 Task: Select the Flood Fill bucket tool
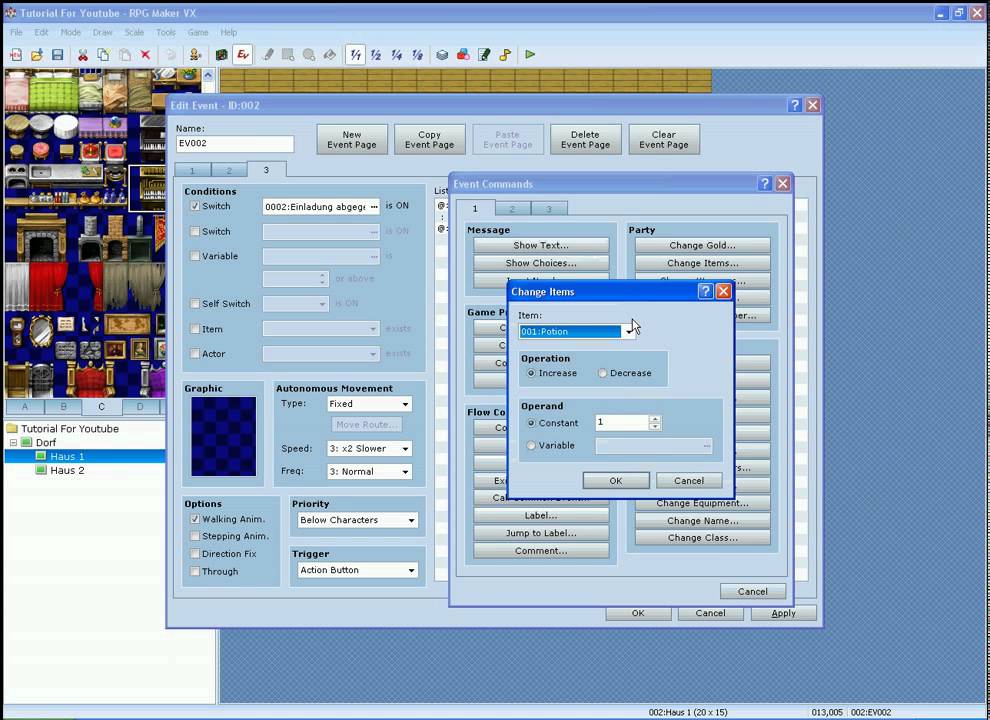pos(330,55)
